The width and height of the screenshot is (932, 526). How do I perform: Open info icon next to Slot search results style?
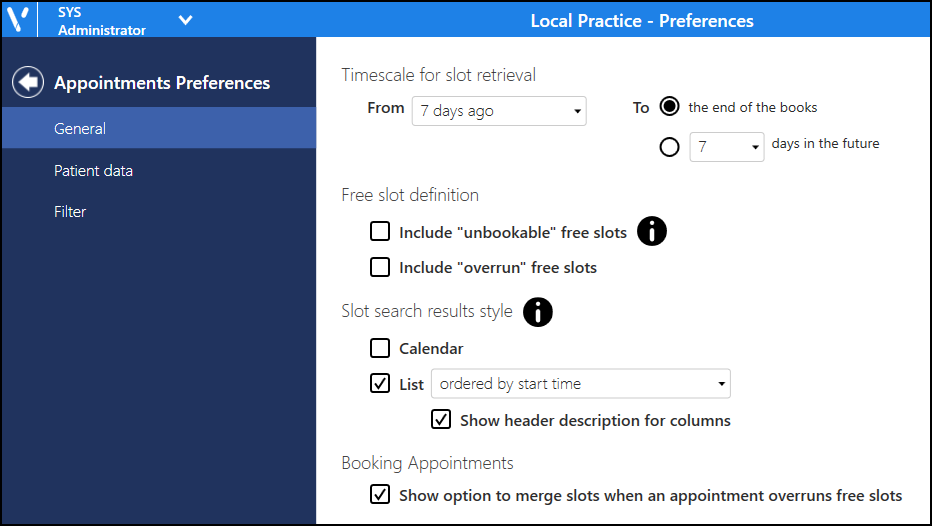(x=537, y=312)
